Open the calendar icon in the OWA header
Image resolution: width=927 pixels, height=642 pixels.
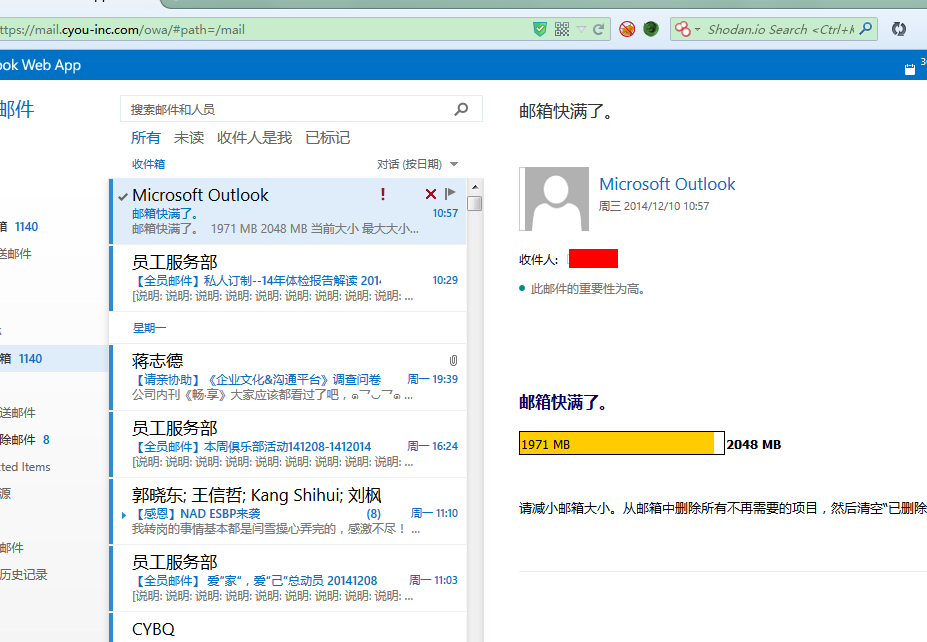pos(910,69)
